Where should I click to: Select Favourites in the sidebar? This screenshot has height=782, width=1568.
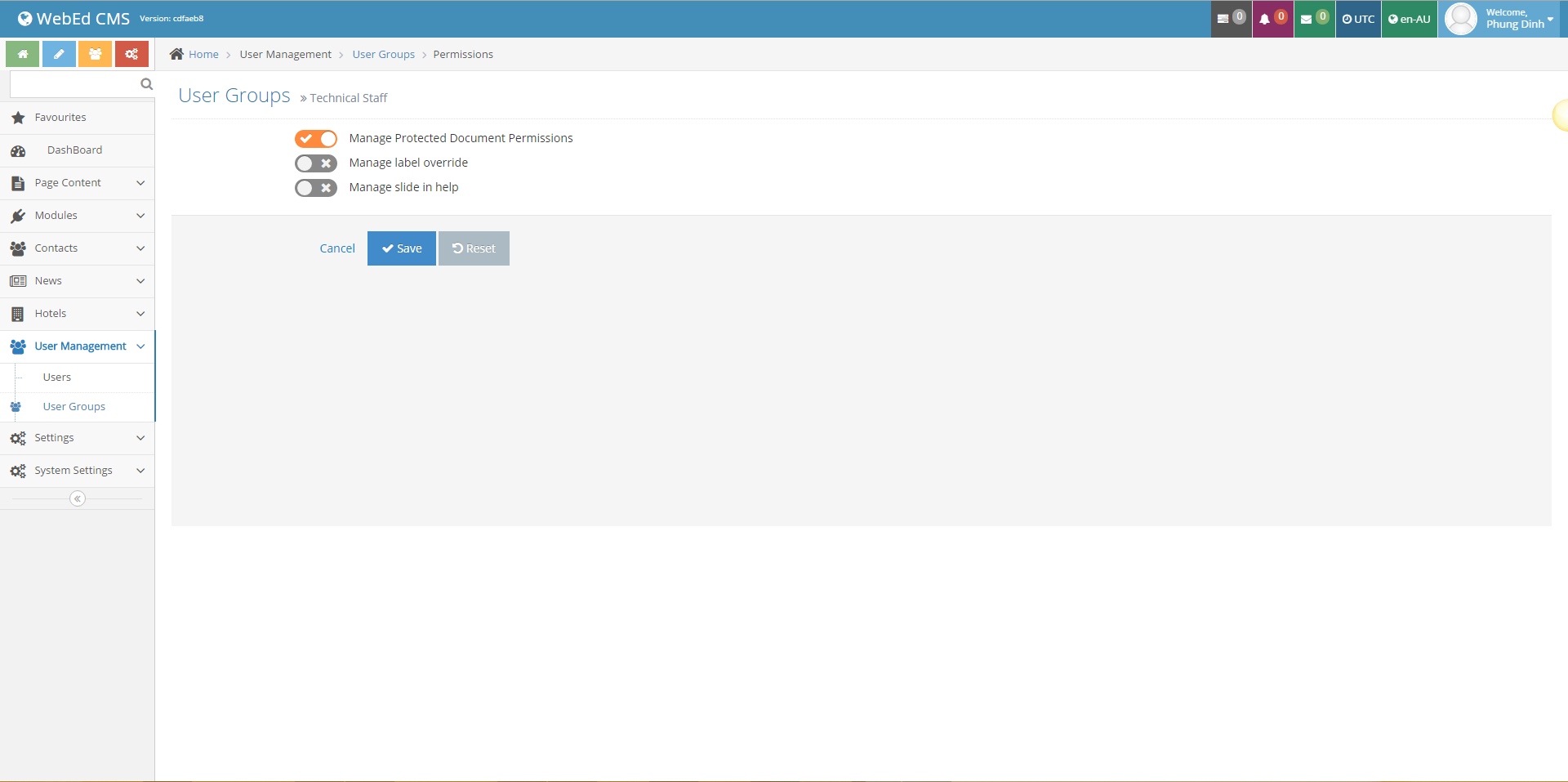pos(60,118)
